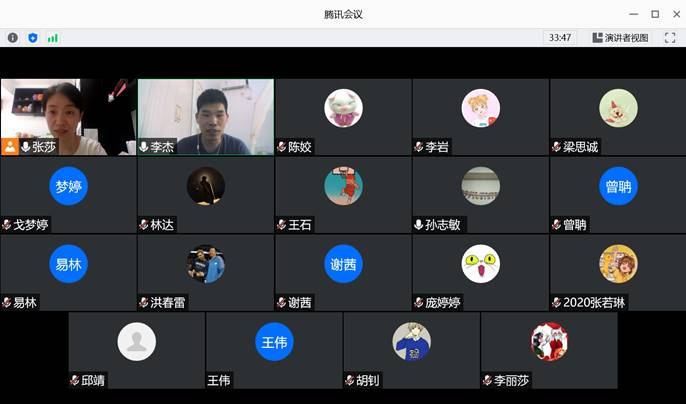Viewport: 686px width, 404px height.
Task: Check the green network signal icon
Action: (52, 38)
